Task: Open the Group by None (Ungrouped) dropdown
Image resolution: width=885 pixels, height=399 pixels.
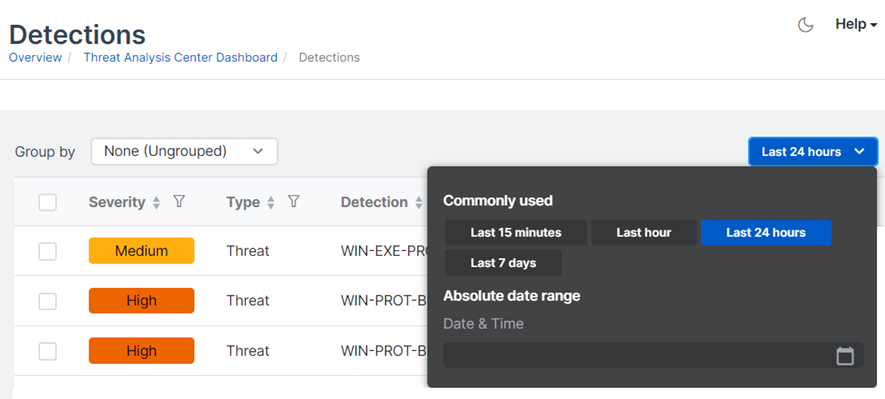Action: [x=184, y=151]
